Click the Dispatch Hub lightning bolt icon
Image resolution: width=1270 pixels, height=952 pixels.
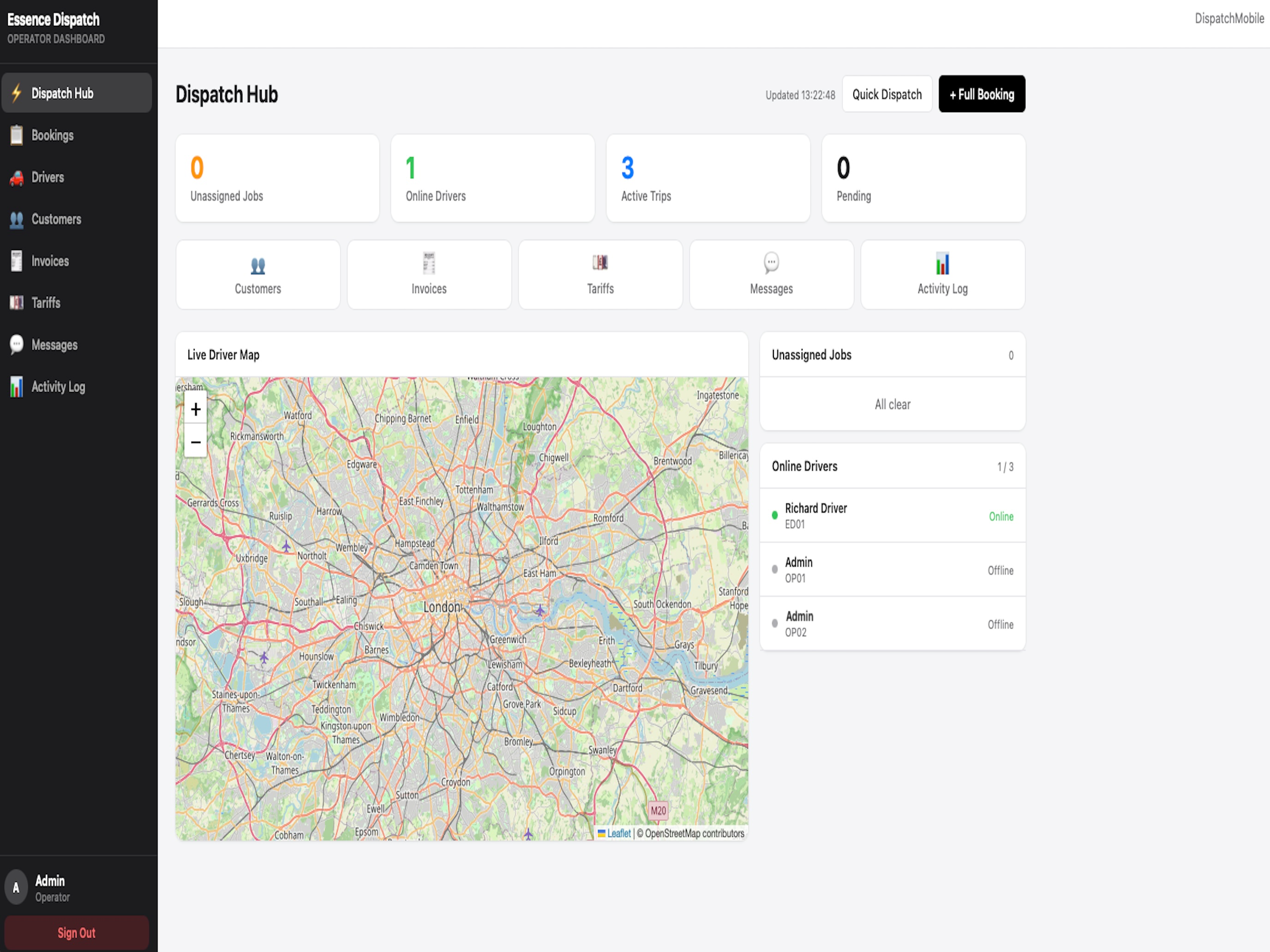pos(17,93)
